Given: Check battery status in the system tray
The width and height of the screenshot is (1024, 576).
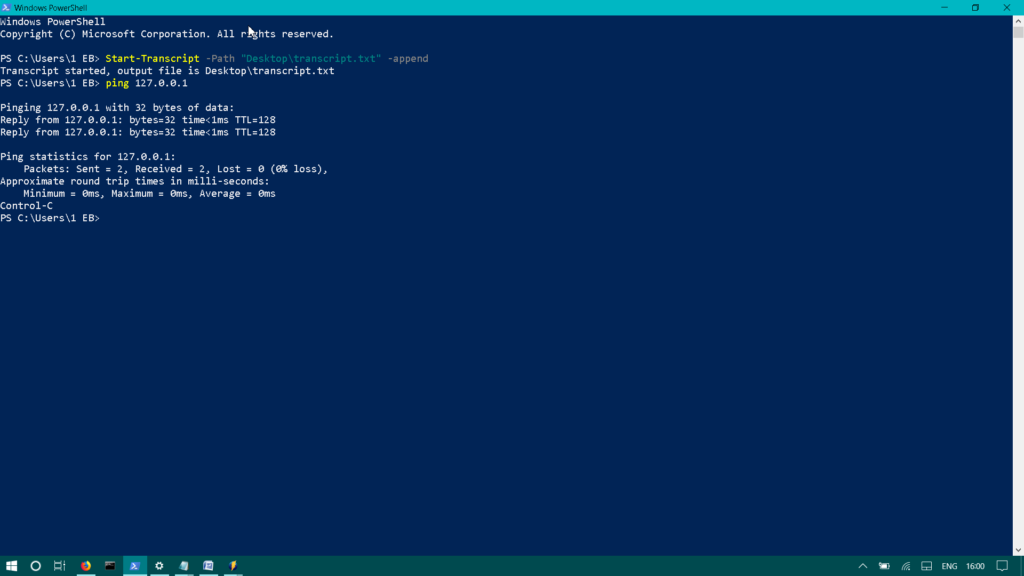Looking at the screenshot, I should tap(882, 565).
